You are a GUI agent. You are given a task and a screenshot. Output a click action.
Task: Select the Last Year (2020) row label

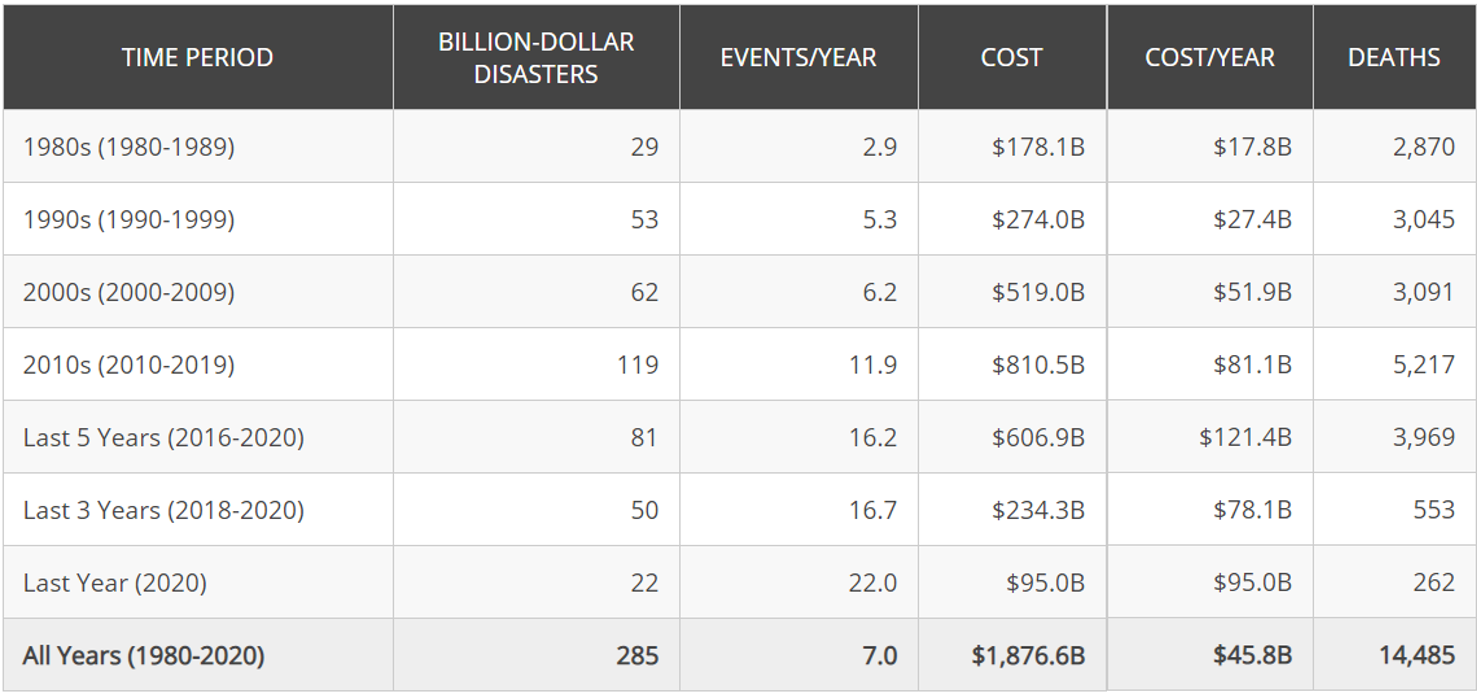[115, 583]
